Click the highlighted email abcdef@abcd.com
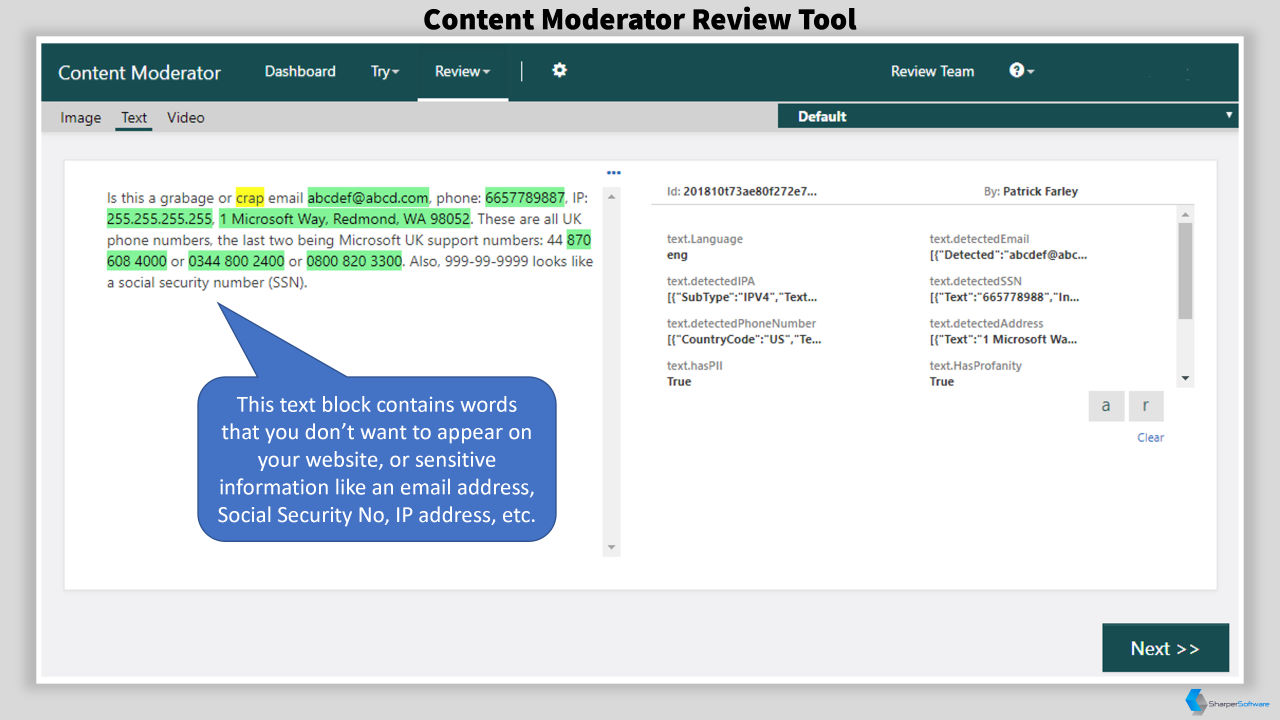Image resolution: width=1280 pixels, height=720 pixels. coord(368,198)
